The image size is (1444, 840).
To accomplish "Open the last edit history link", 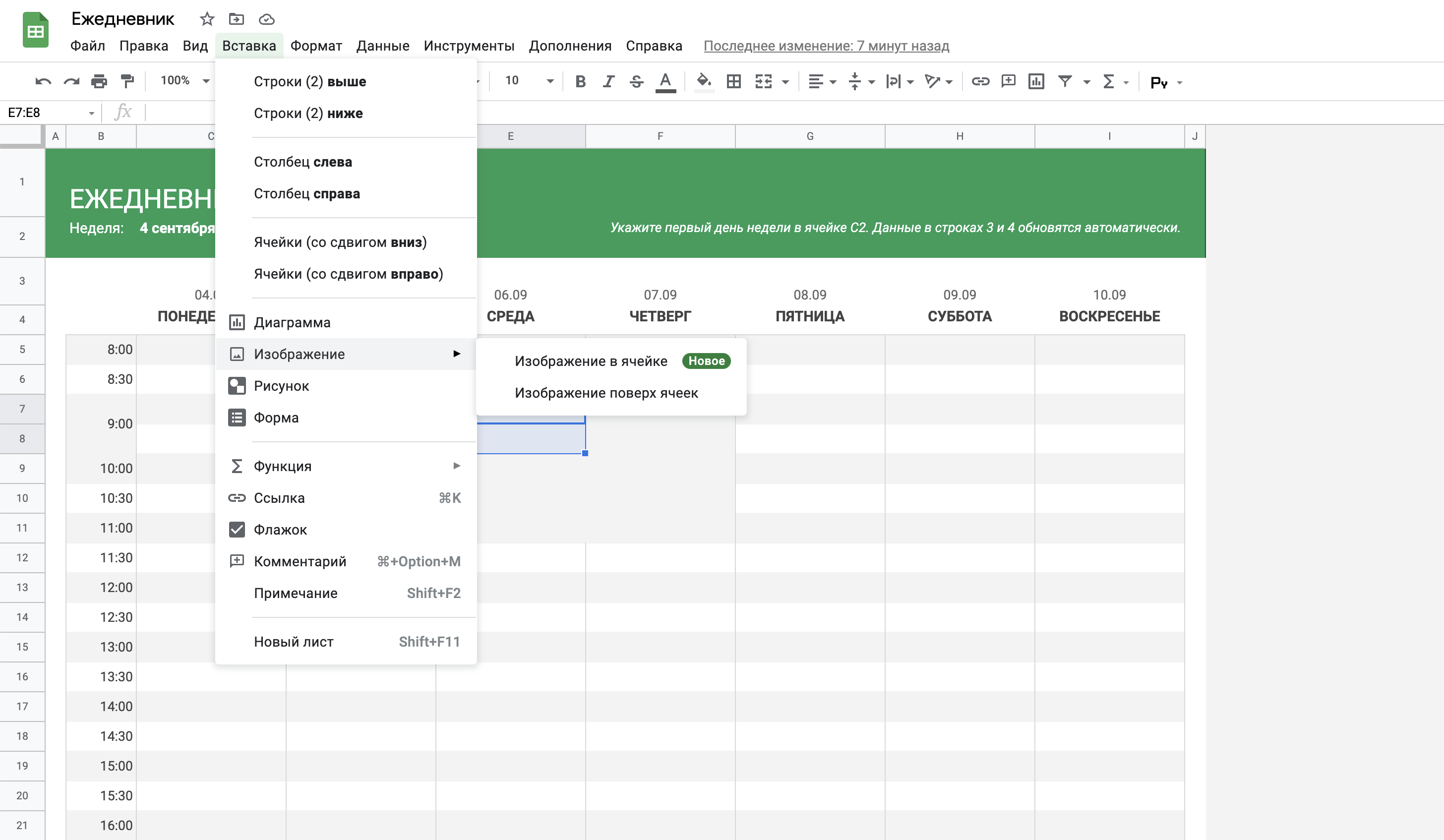I will coord(826,46).
